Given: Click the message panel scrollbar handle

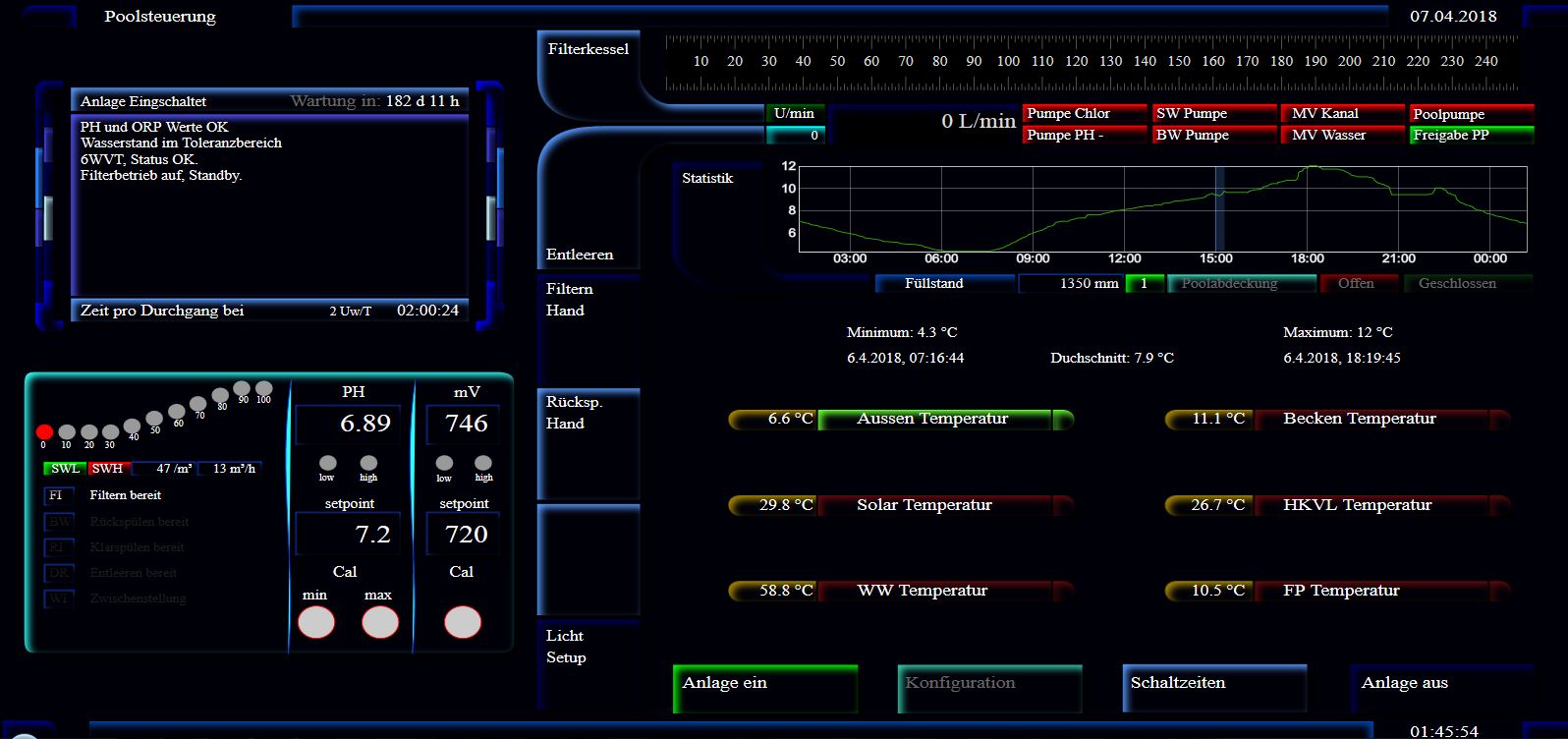Looking at the screenshot, I should coord(491,218).
